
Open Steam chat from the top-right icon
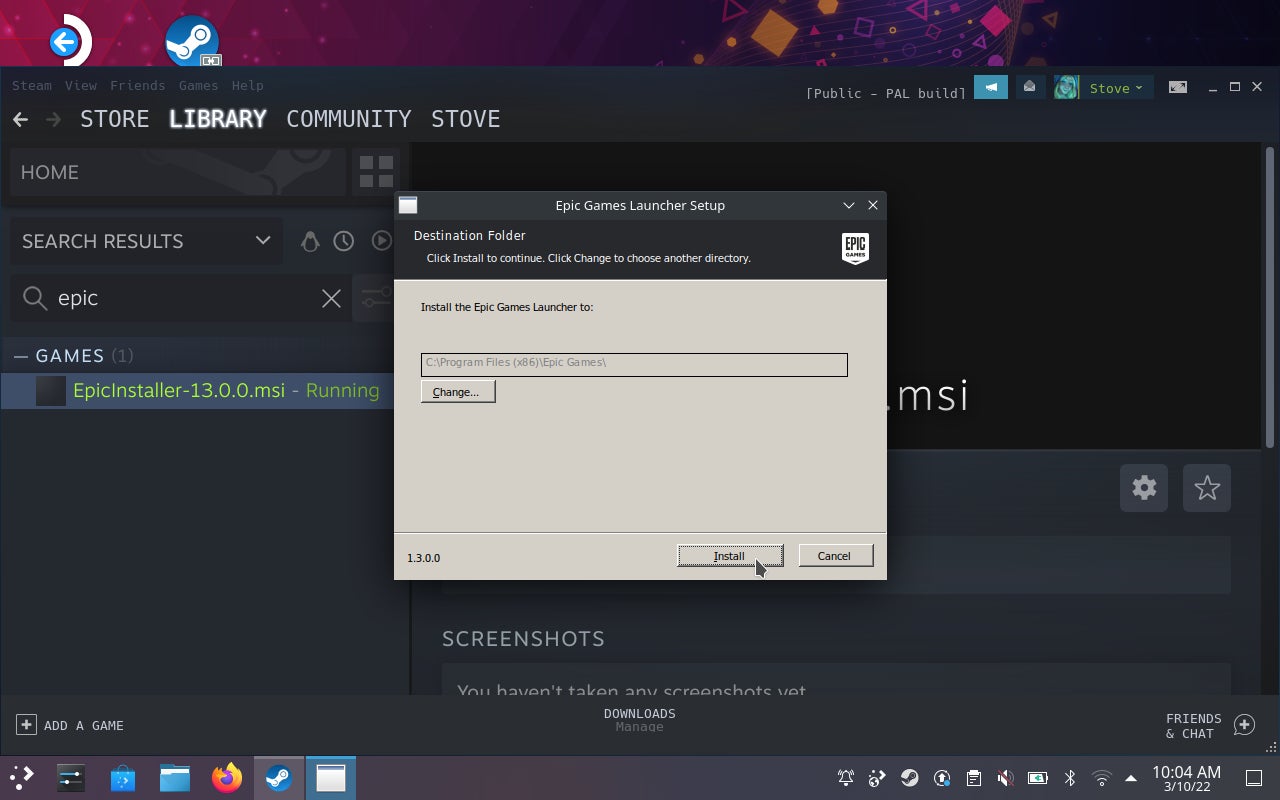991,87
